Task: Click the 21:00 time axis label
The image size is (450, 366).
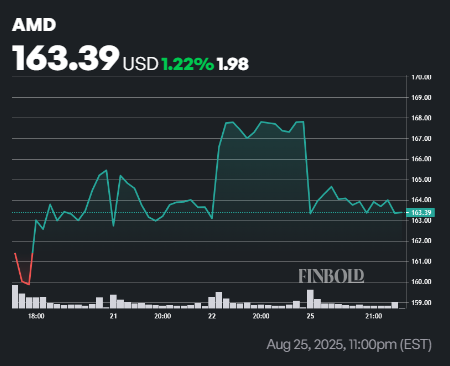Action: [374, 316]
